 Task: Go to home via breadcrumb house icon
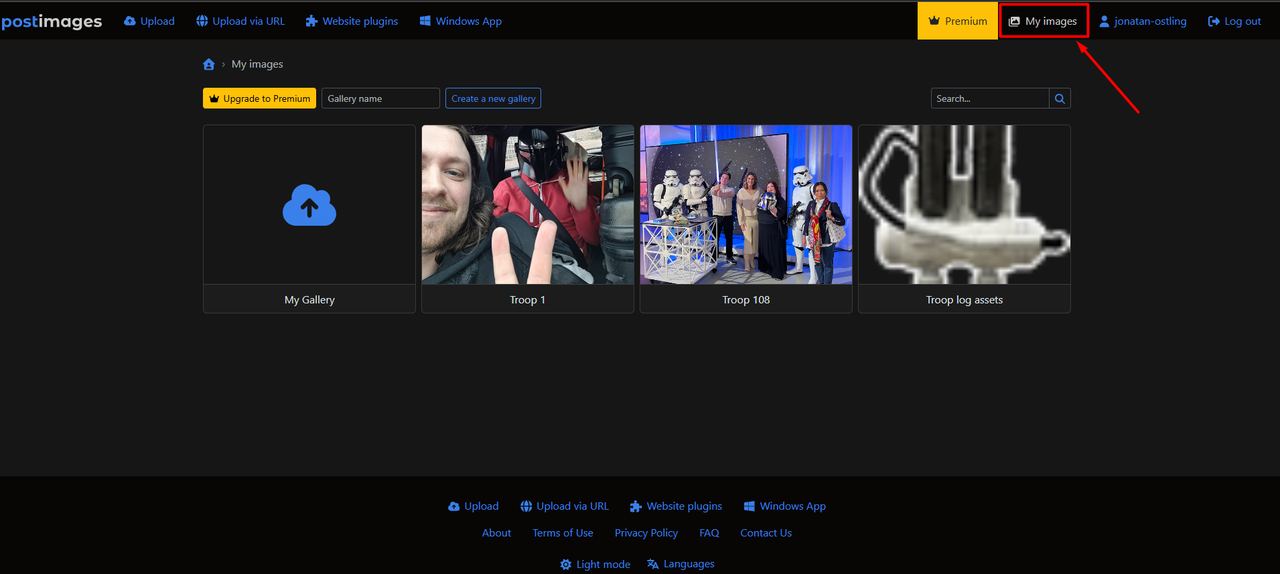tap(209, 64)
